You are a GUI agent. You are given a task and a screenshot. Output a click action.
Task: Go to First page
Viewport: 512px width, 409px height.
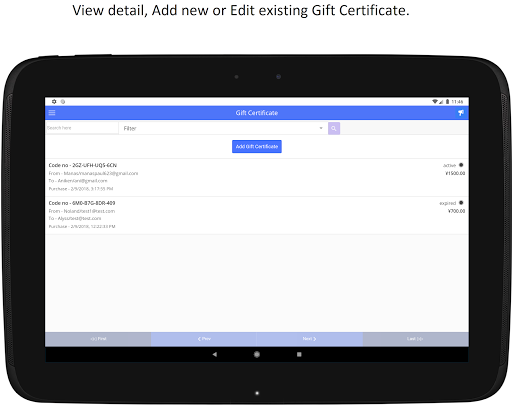click(98, 339)
